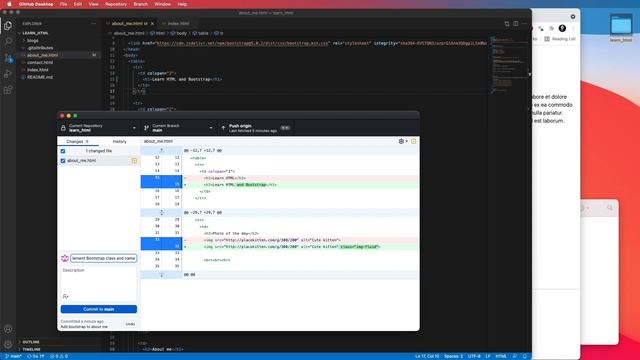Open the Current Repository dropdown
Viewport: 640px width, 360px height.
click(x=99, y=128)
